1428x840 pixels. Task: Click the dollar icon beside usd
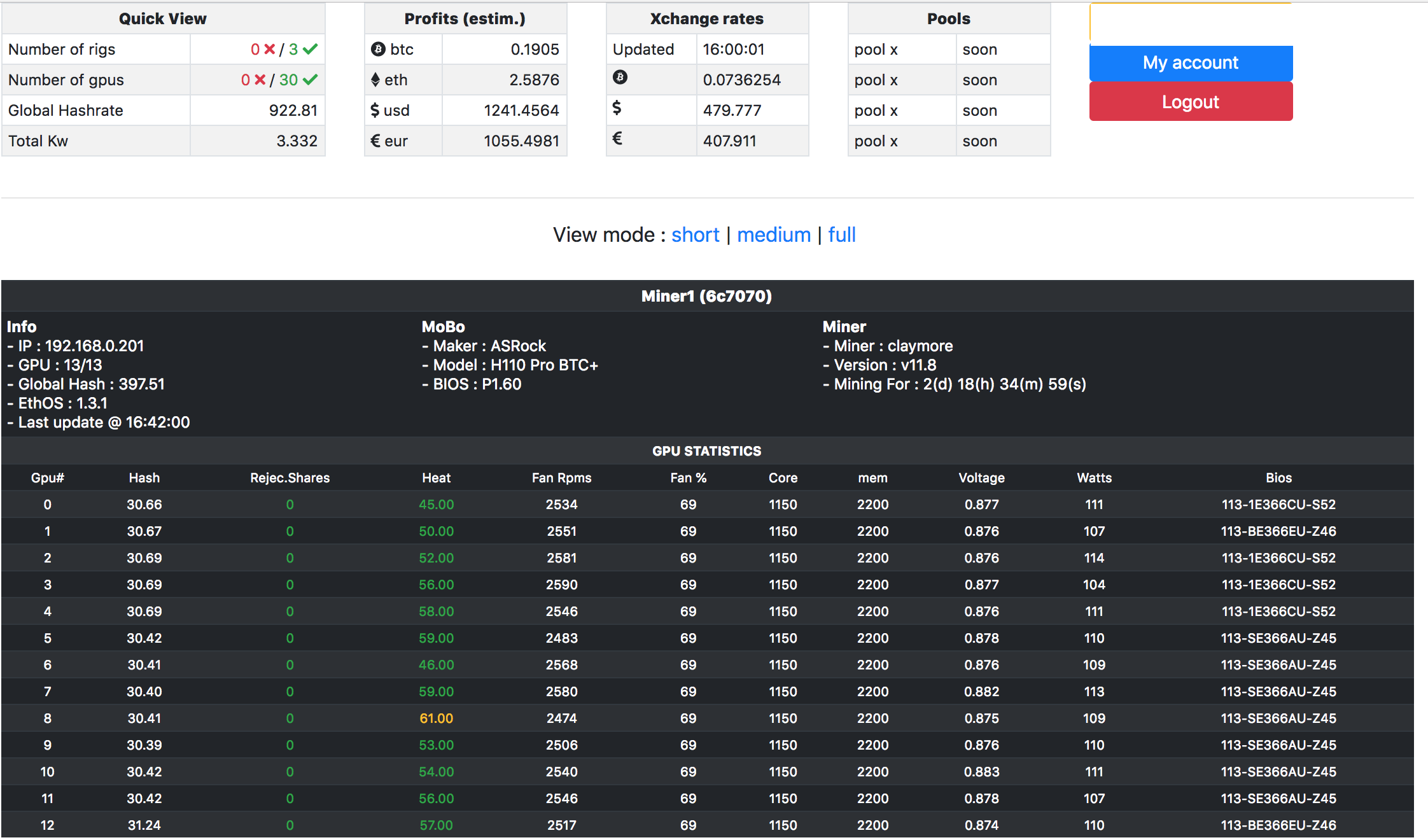pyautogui.click(x=375, y=110)
